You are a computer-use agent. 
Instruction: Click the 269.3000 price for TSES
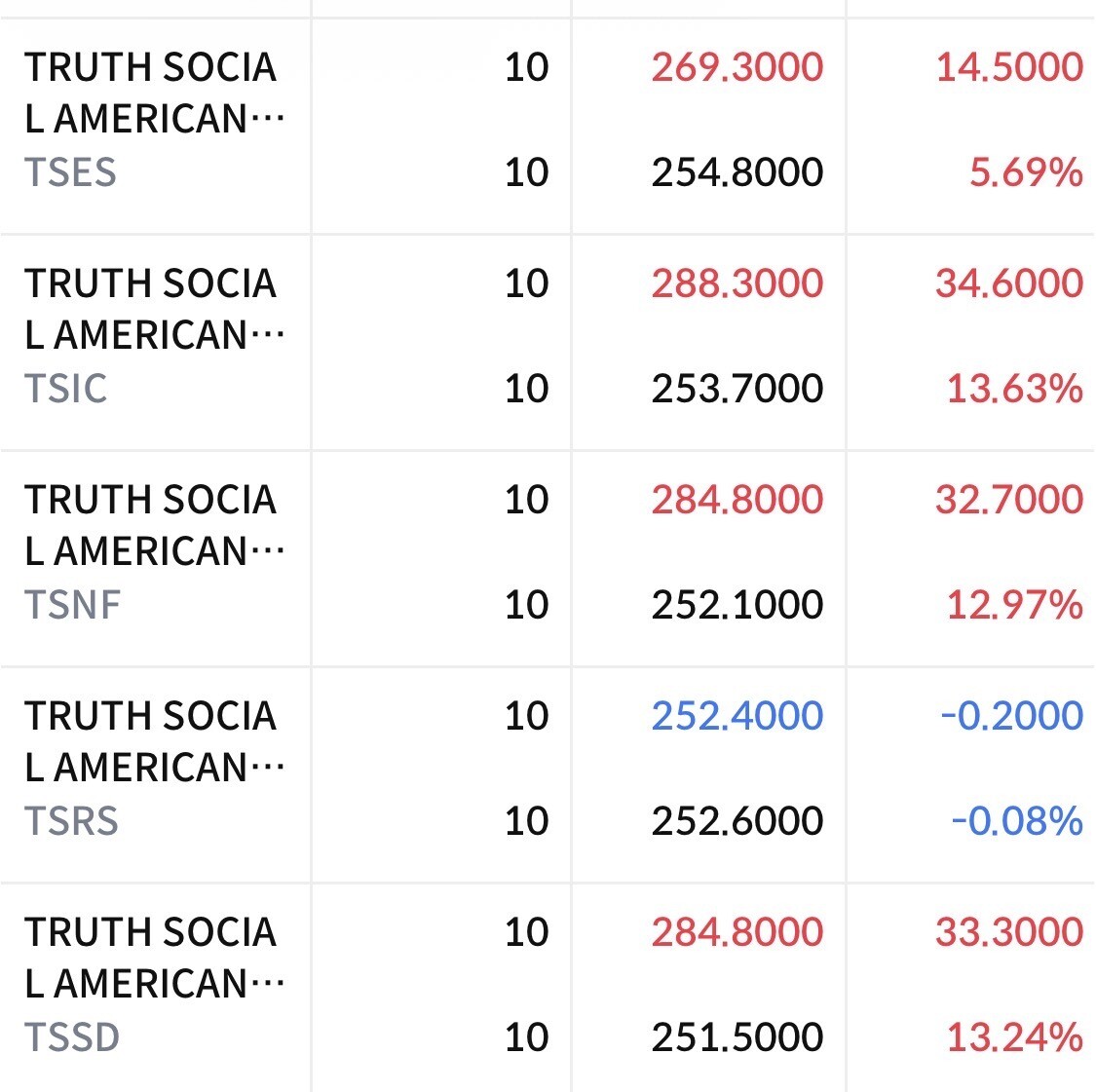tap(737, 67)
